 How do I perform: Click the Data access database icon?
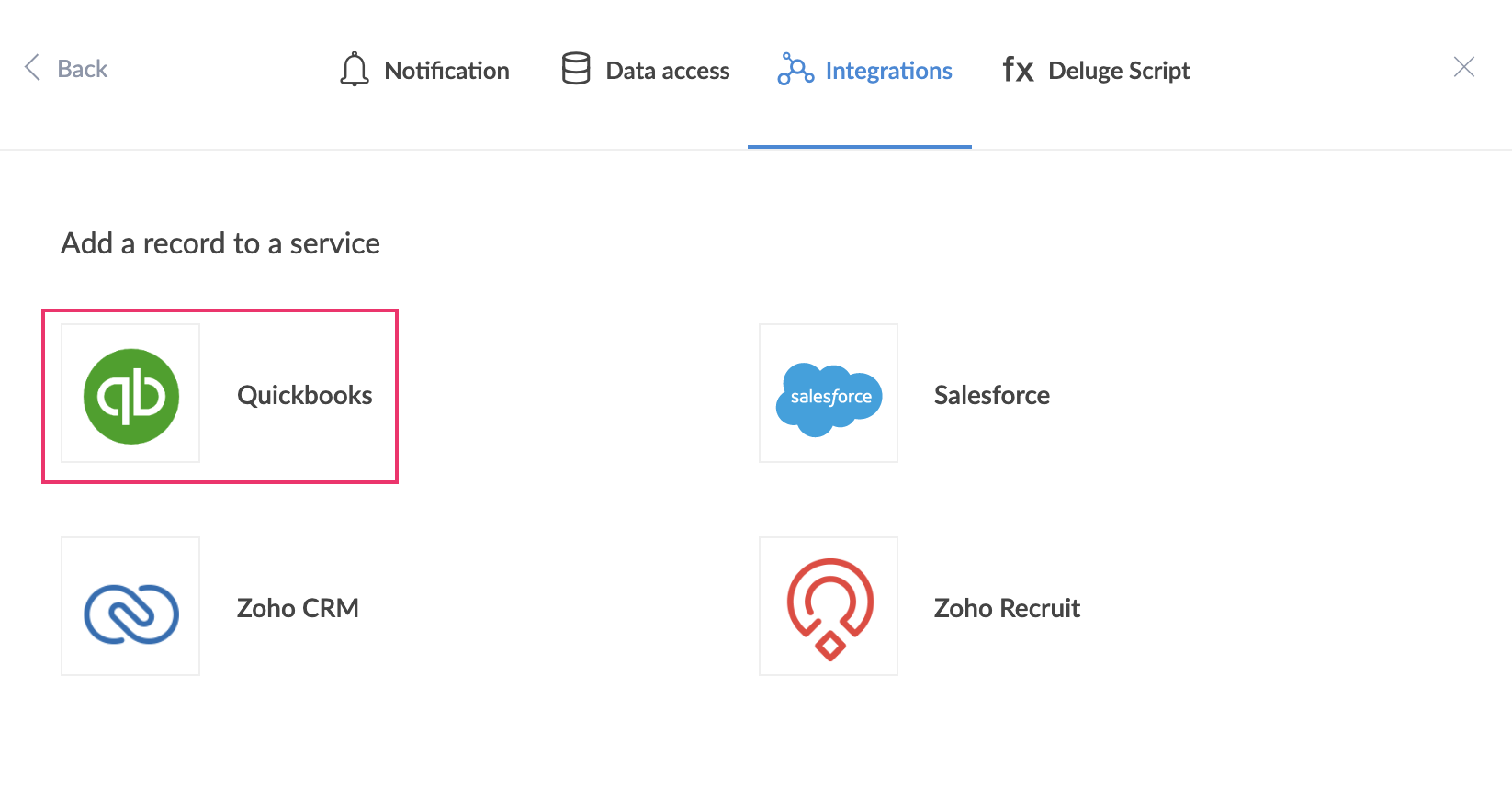pos(576,69)
